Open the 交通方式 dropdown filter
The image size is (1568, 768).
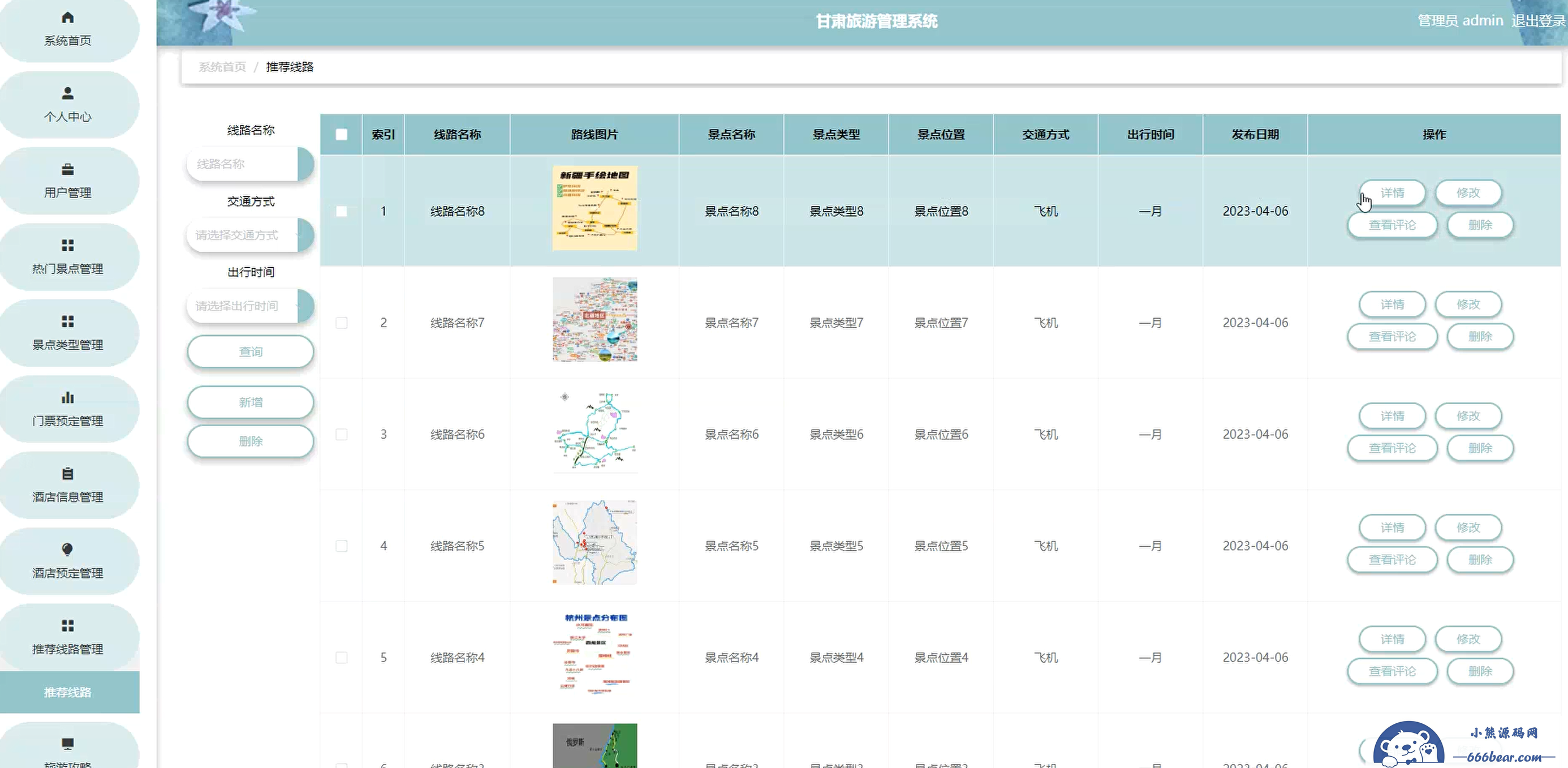(250, 235)
